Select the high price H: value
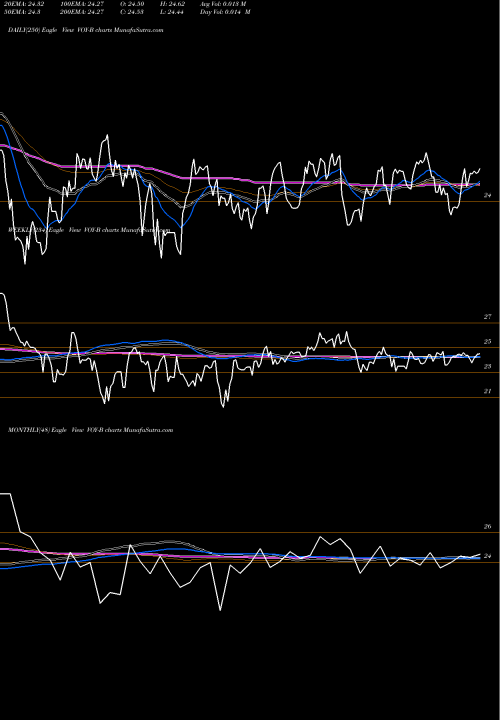Viewport: 500px width, 720px height. 172,4
